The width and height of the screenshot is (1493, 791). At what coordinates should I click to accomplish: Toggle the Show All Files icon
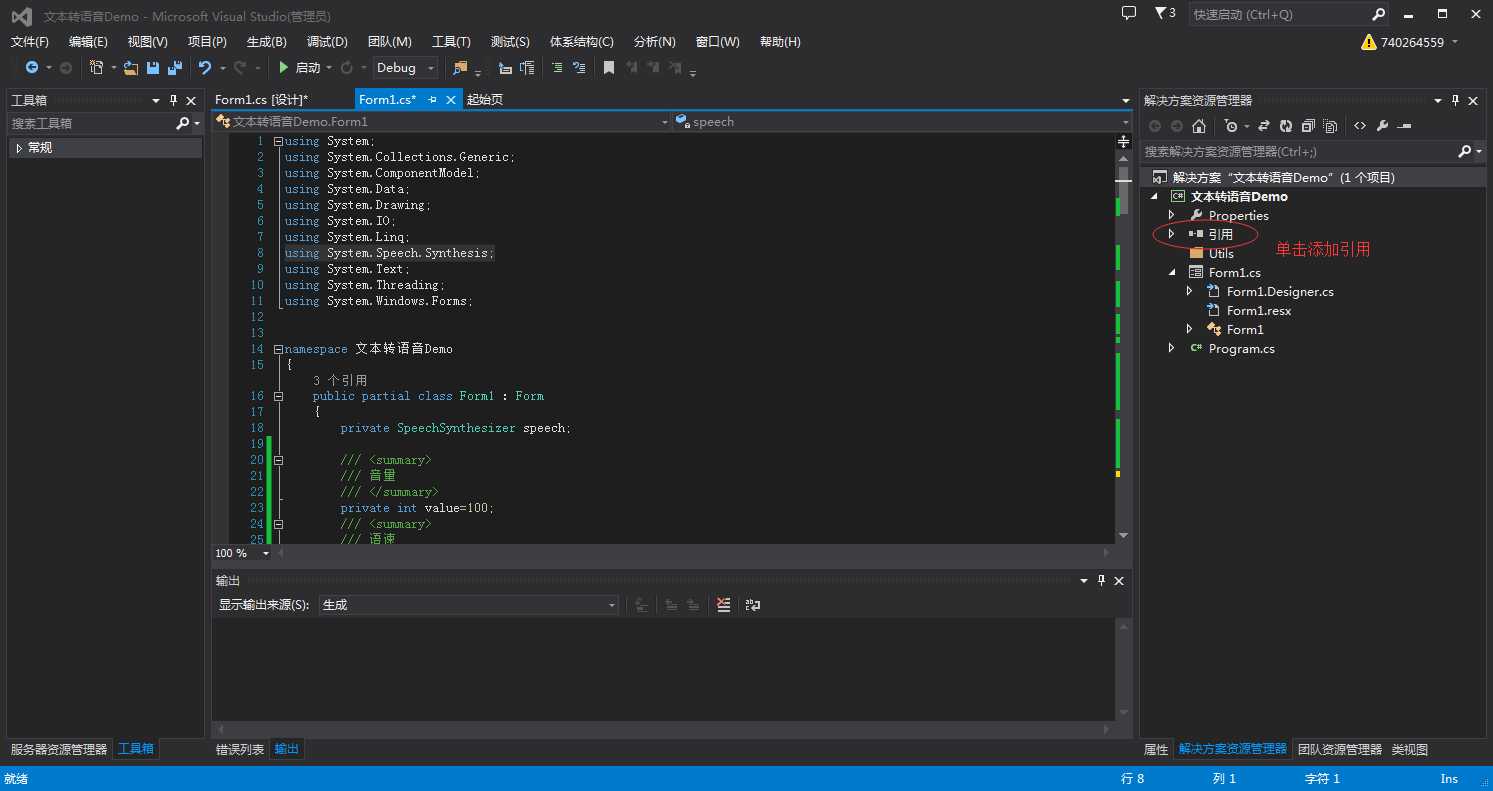point(1330,126)
